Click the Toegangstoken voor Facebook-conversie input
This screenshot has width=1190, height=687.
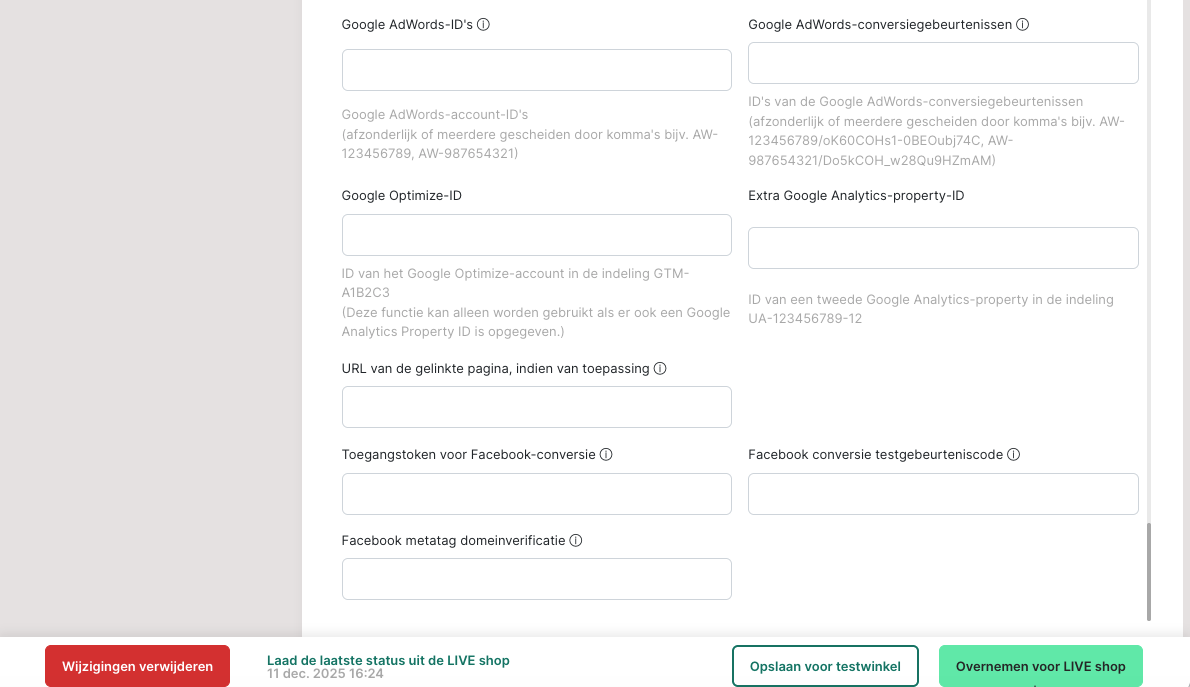[536, 494]
